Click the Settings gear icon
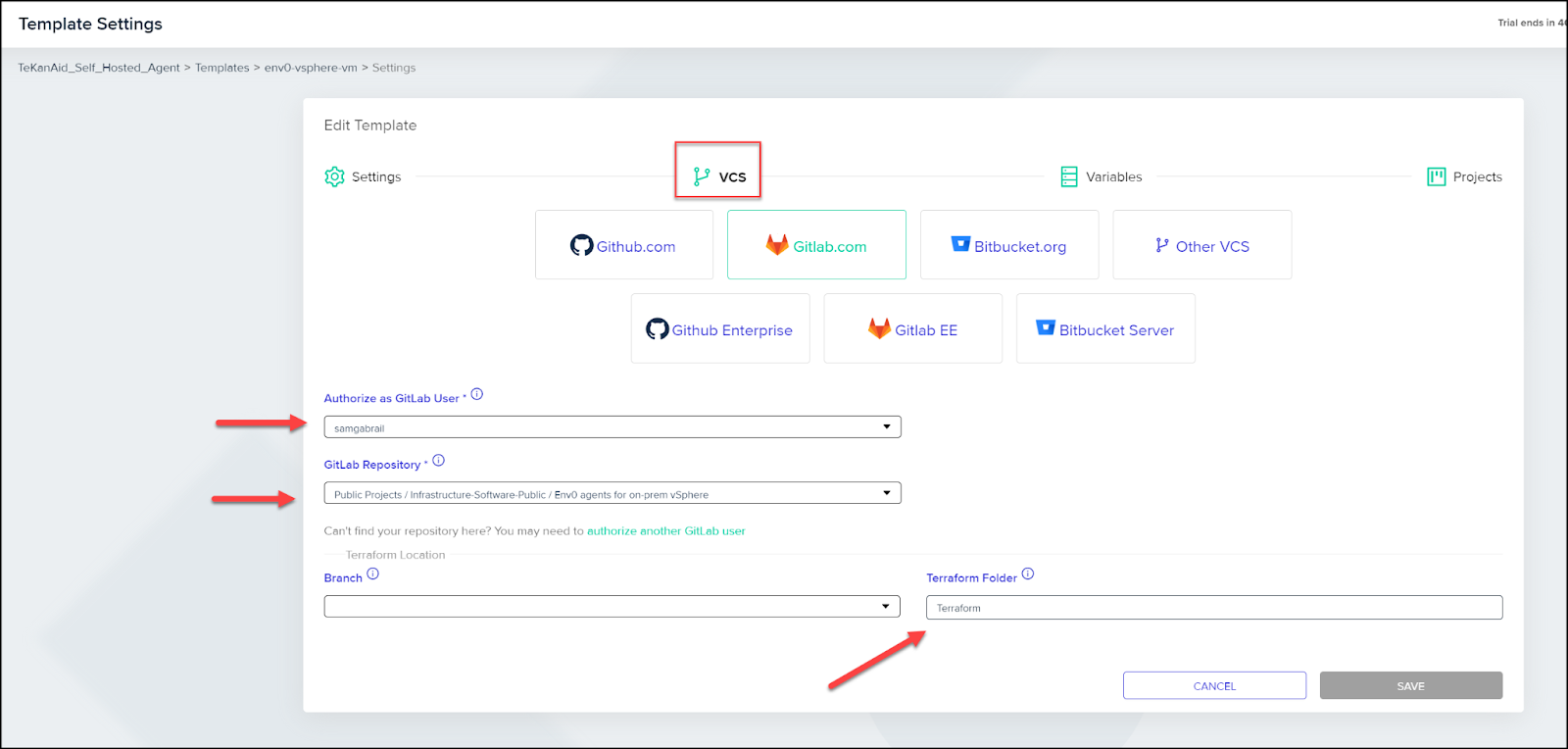The image size is (1568, 749). [x=334, y=176]
